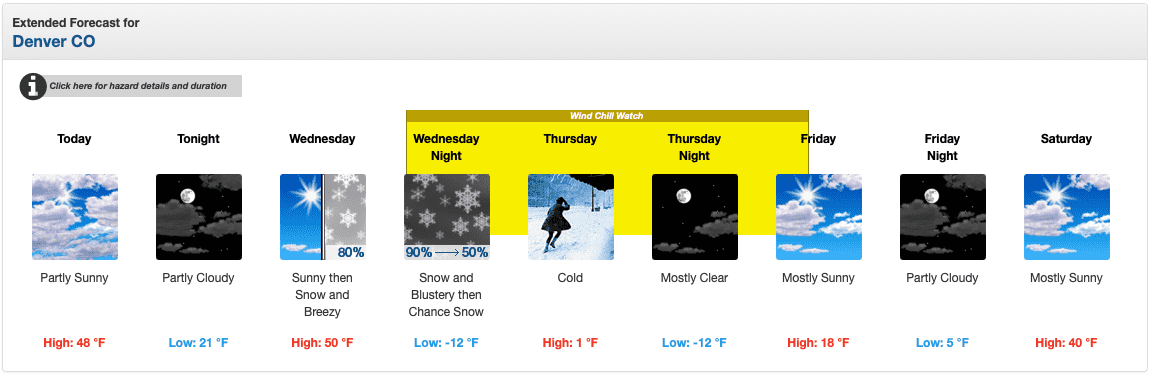Open Wednesday Night's snowflake 90% to 50% icon
The height and width of the screenshot is (378, 1153).
tap(447, 217)
